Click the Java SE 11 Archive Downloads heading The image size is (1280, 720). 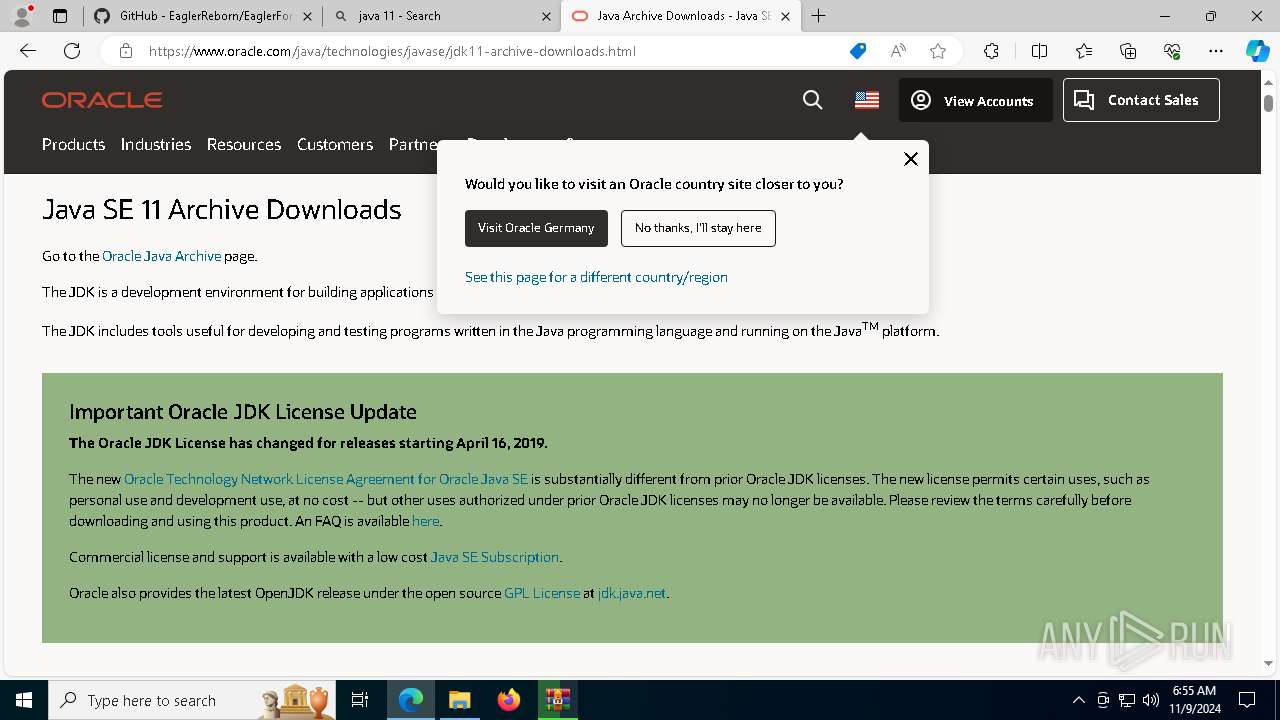coord(222,209)
